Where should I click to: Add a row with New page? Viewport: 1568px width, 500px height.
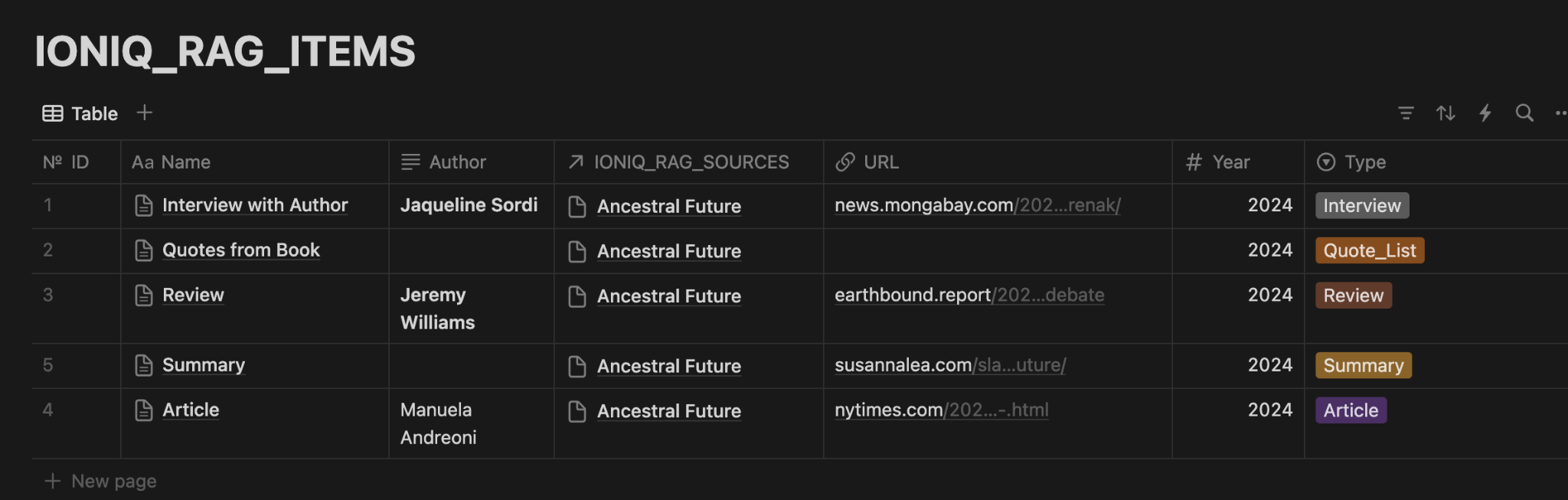click(x=113, y=481)
